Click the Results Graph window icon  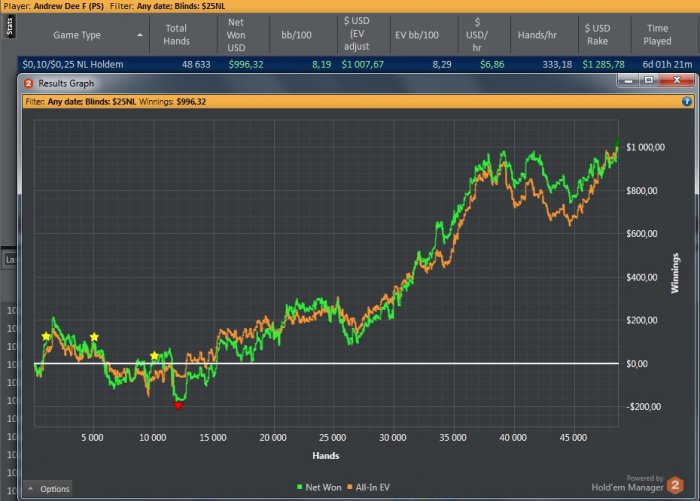pos(28,83)
